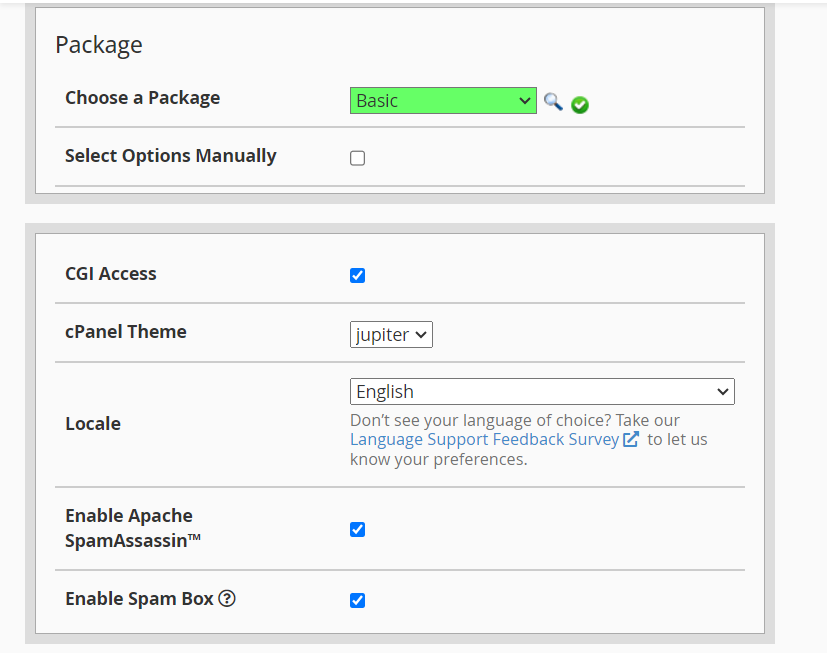Click the CGI Access label text
This screenshot has width=827, height=653.
111,274
